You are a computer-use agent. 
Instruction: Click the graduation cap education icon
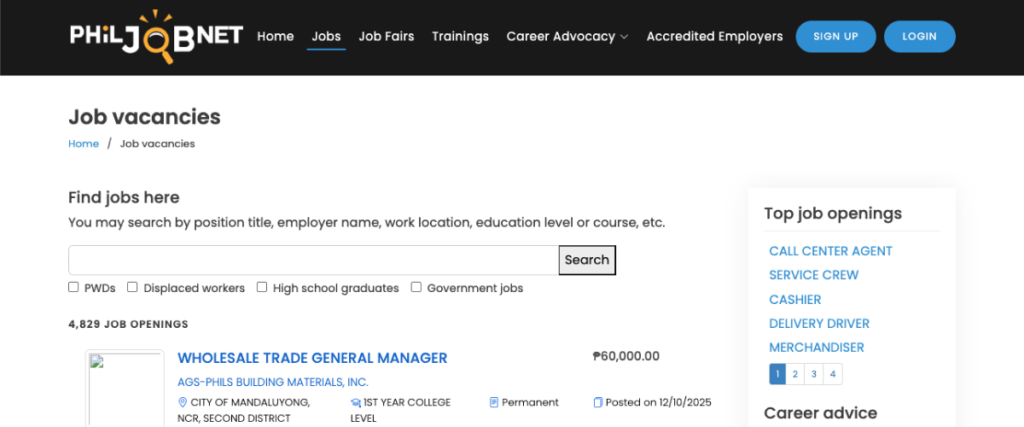pos(356,402)
